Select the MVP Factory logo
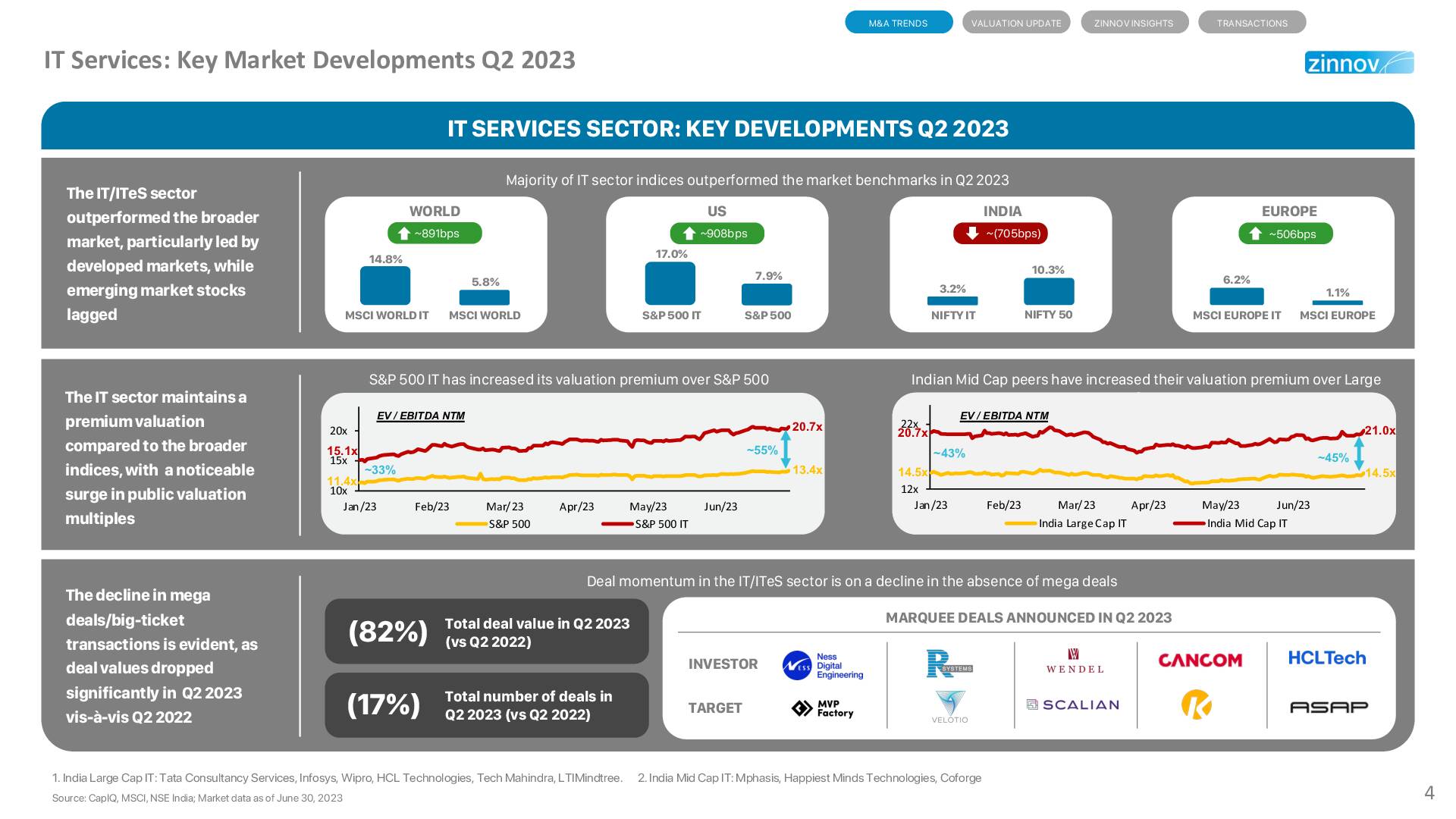This screenshot has width=1456, height=819. pos(823,708)
